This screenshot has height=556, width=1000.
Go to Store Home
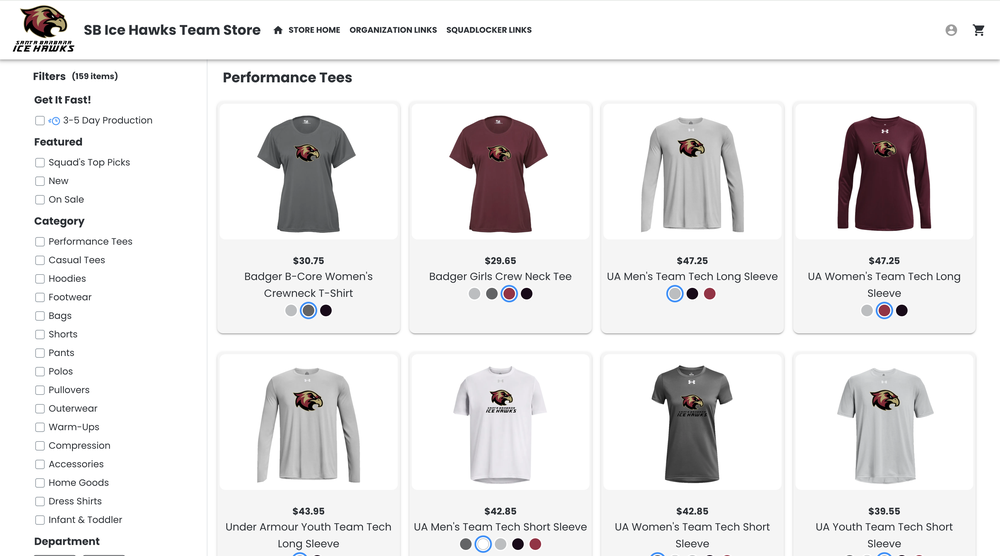point(314,30)
